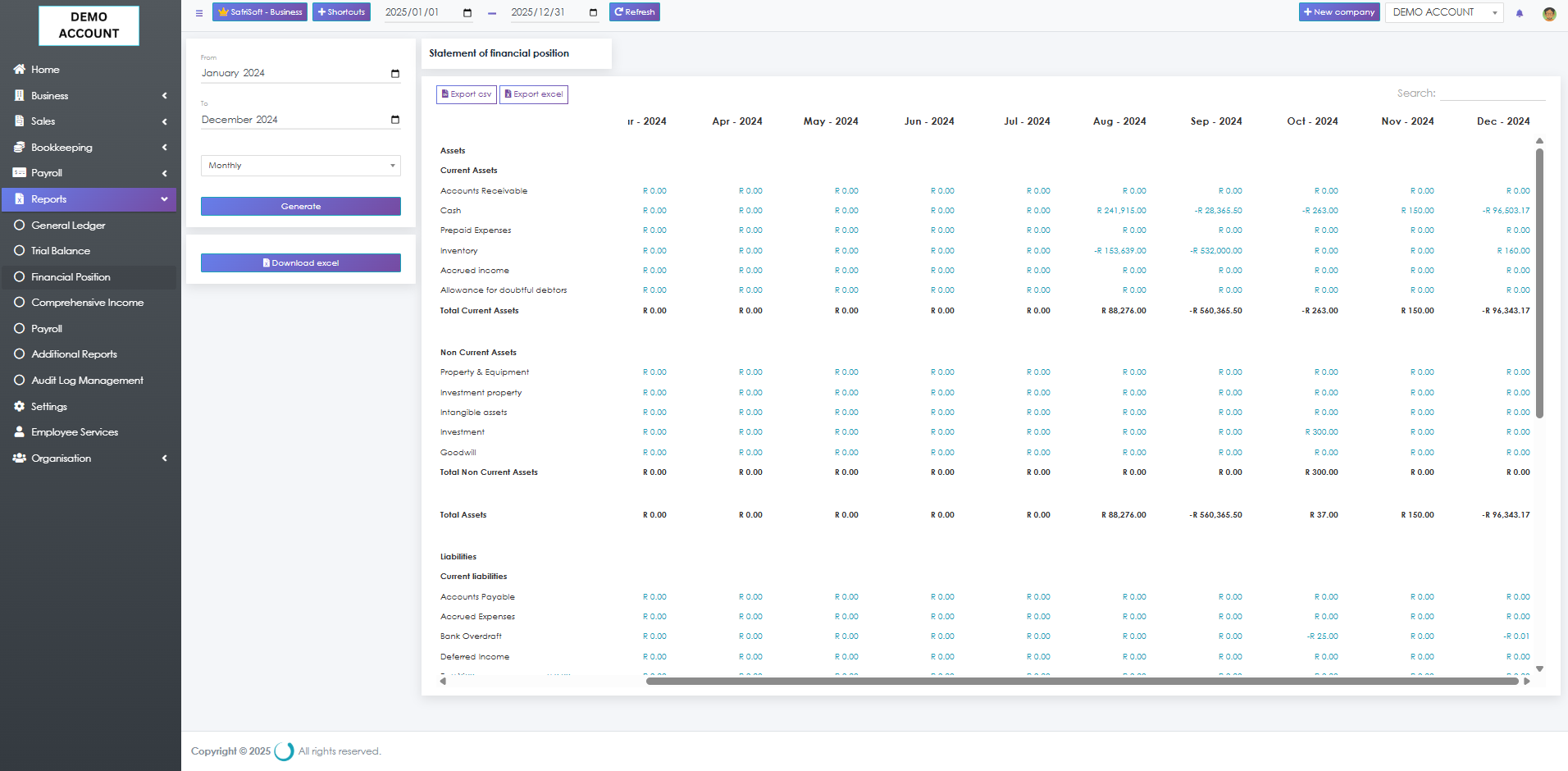Open the user profile avatar
This screenshot has width=1568, height=771.
[1549, 13]
